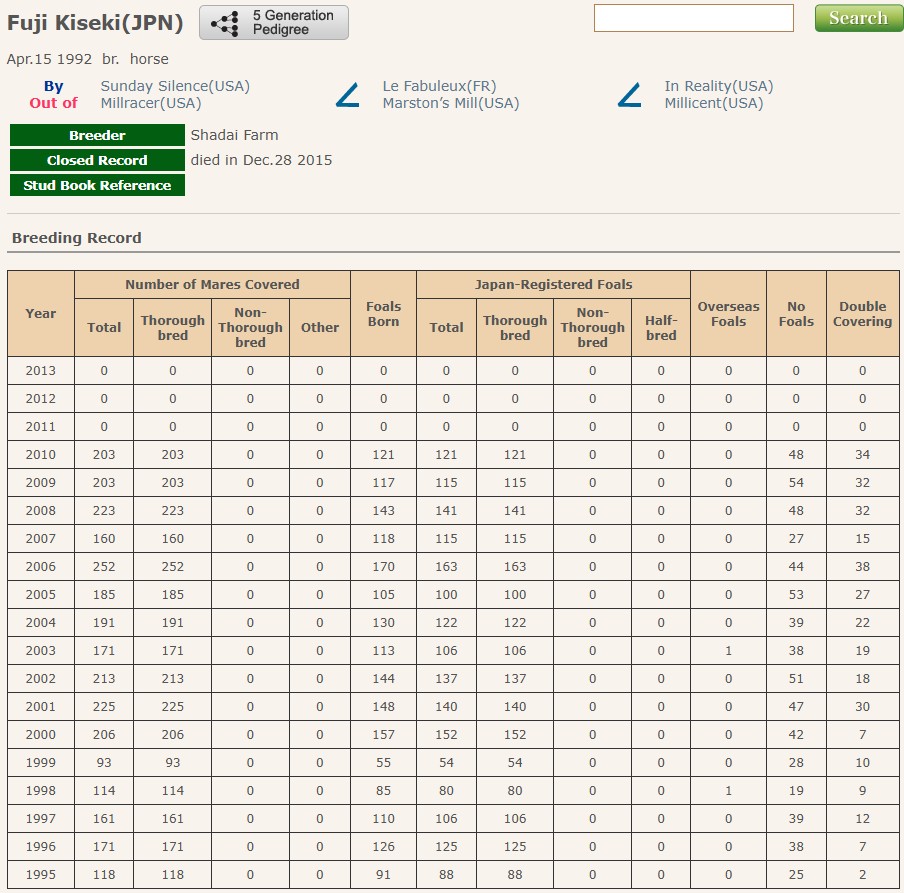Click the 2010 year cell in table
The height and width of the screenshot is (893, 904).
point(41,454)
